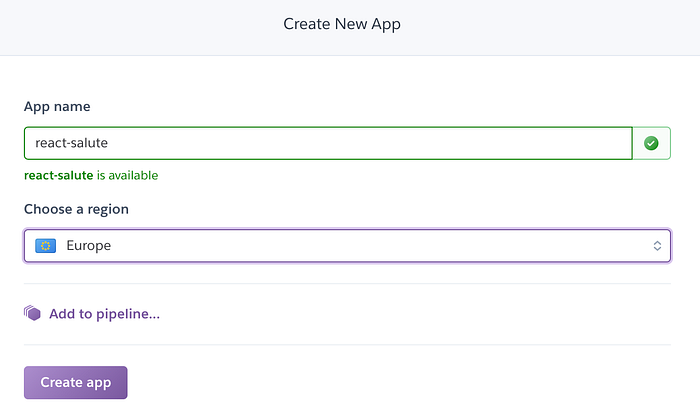
Task: Open the Add to pipeline... link
Action: [104, 314]
